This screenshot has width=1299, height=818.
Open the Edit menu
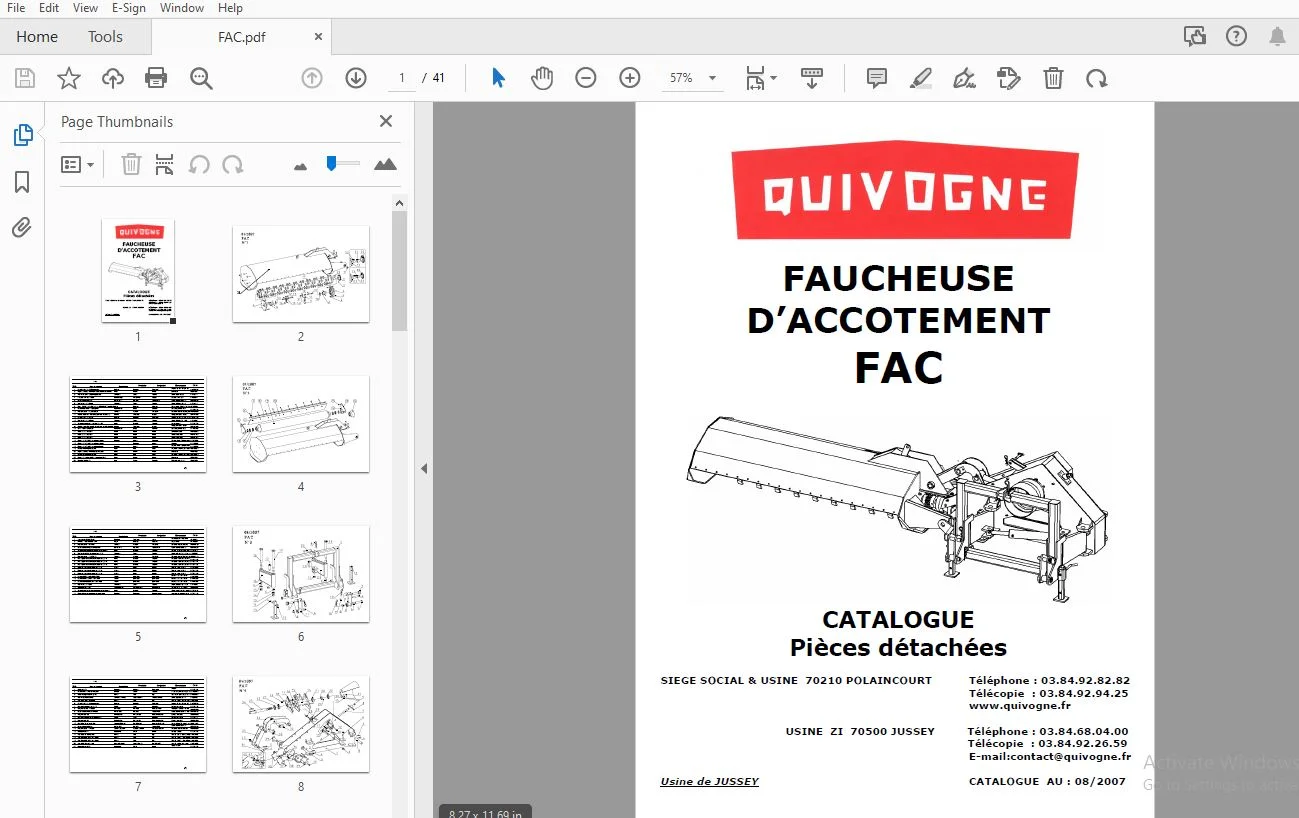click(49, 8)
